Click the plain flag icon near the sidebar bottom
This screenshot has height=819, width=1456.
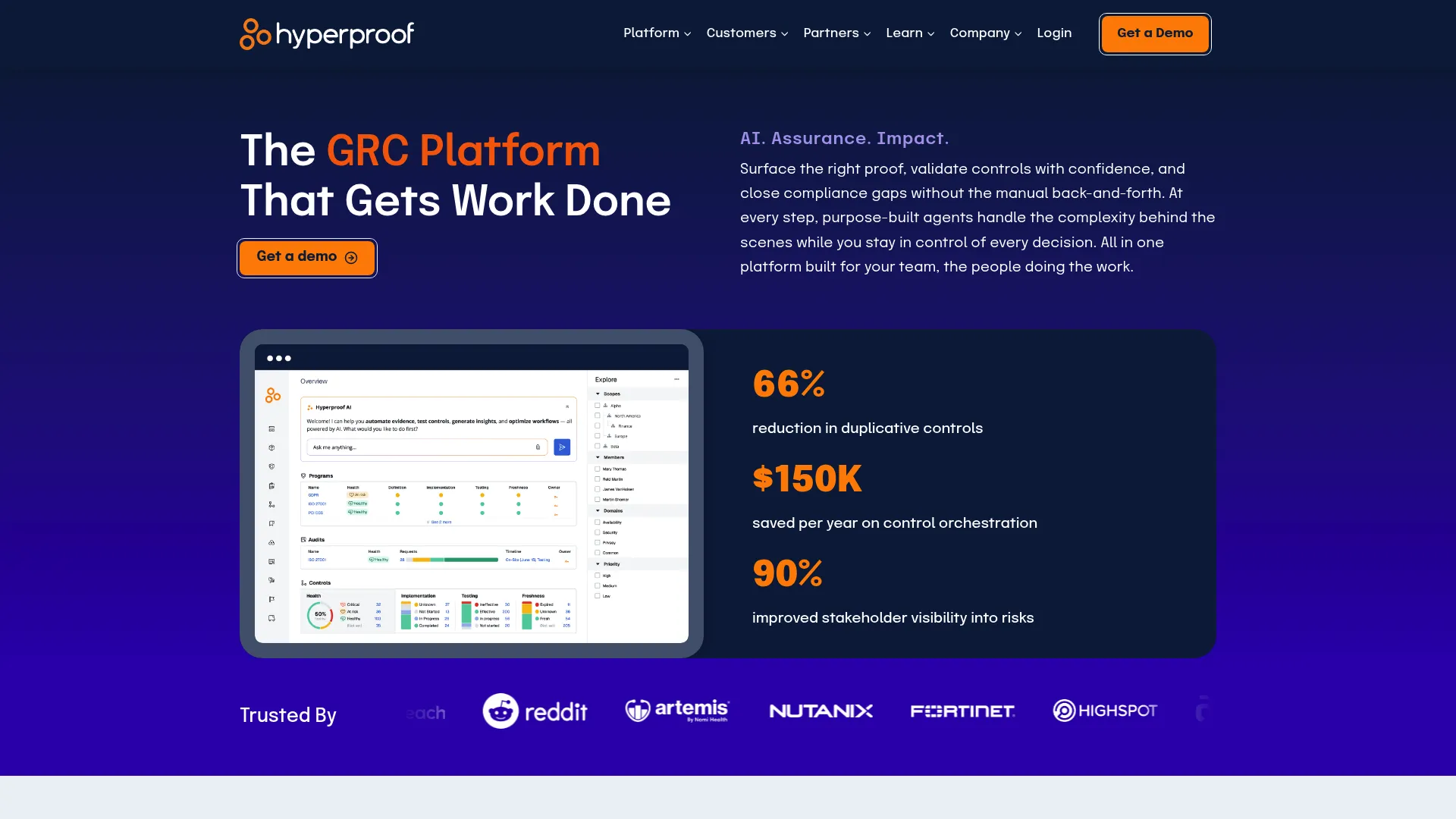271,599
